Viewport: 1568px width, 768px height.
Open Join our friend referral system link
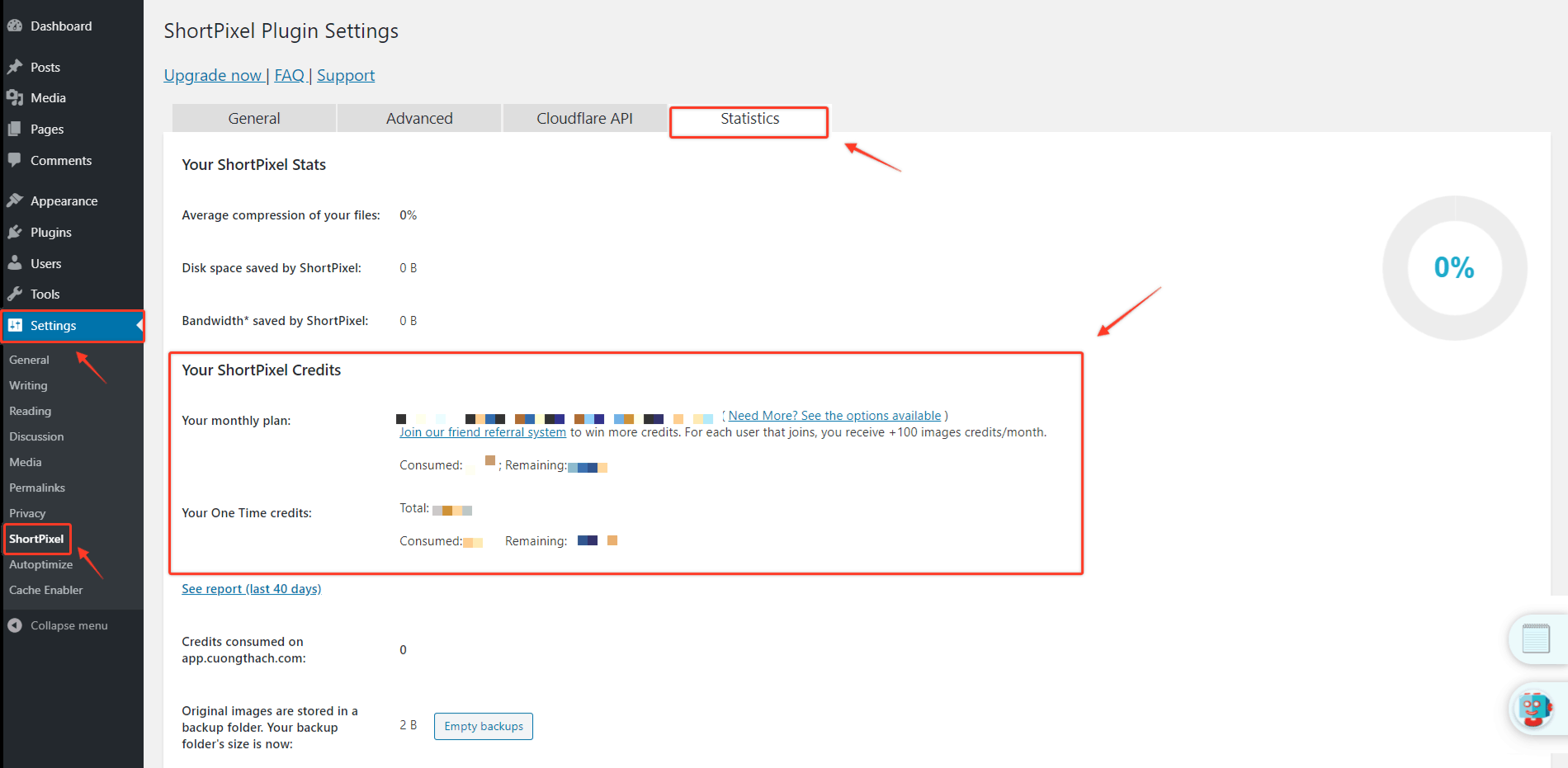483,432
